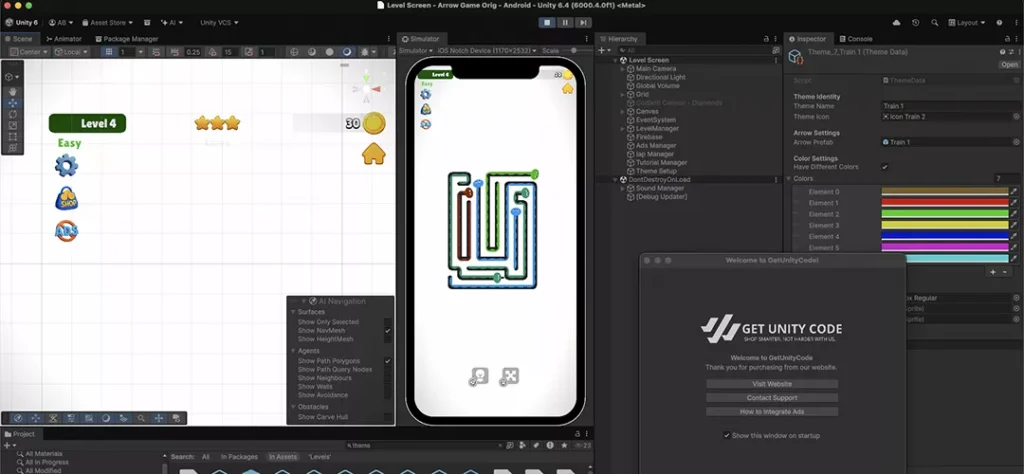The height and width of the screenshot is (474, 1024).
Task: Click the Shop bag icon in Scene view
Action: [x=67, y=198]
